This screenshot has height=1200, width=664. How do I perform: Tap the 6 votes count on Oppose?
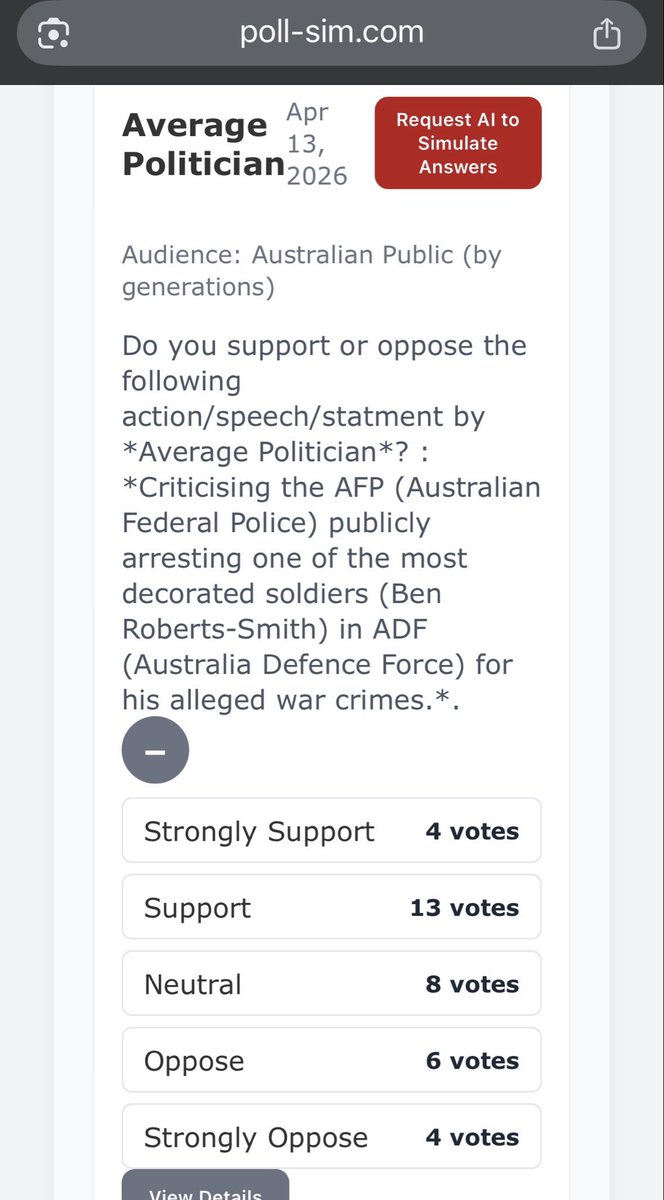tap(472, 1061)
